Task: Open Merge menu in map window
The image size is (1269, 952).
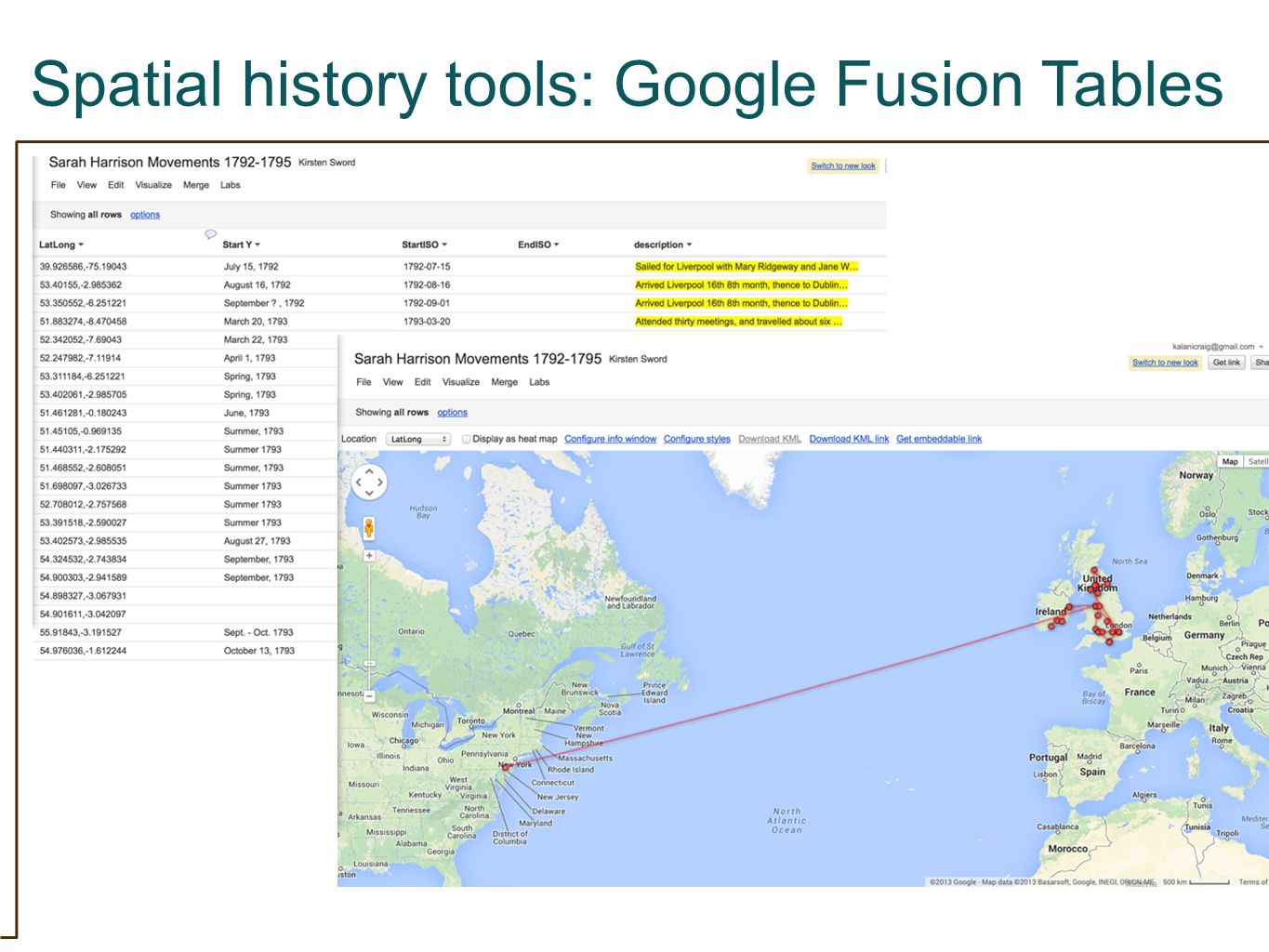Action: (x=504, y=382)
